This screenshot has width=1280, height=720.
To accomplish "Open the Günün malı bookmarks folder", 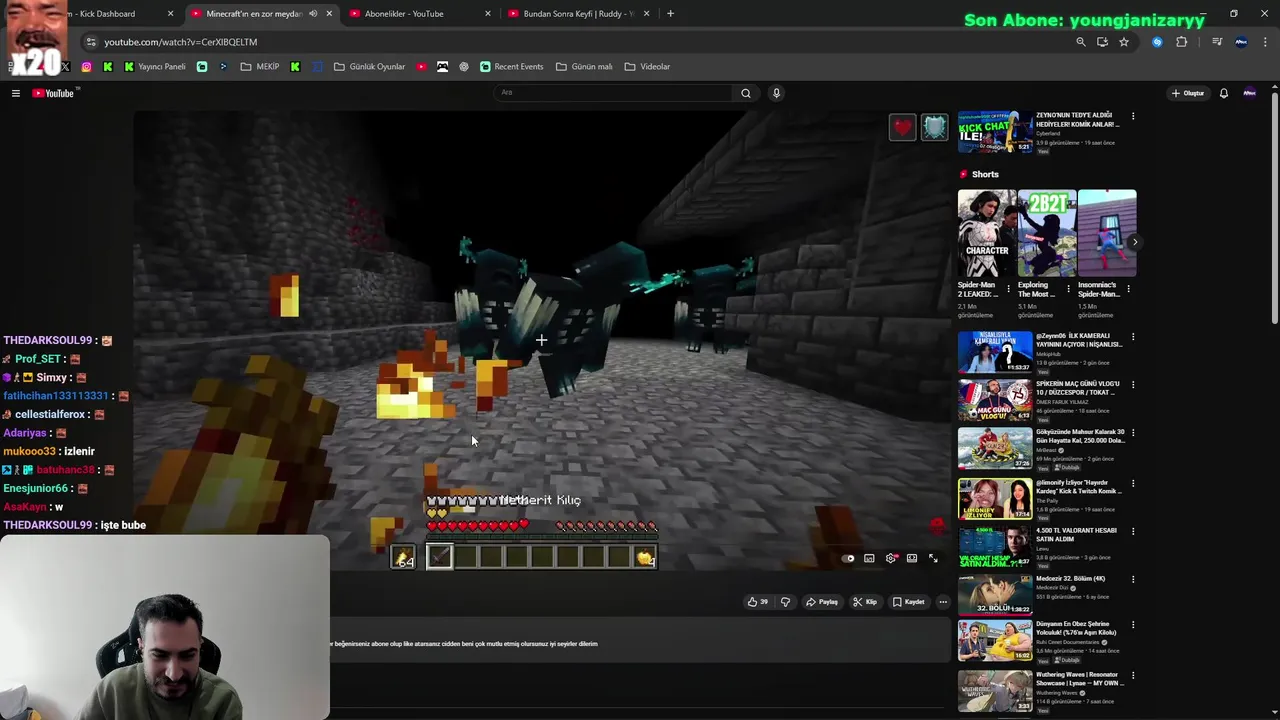I will (584, 67).
